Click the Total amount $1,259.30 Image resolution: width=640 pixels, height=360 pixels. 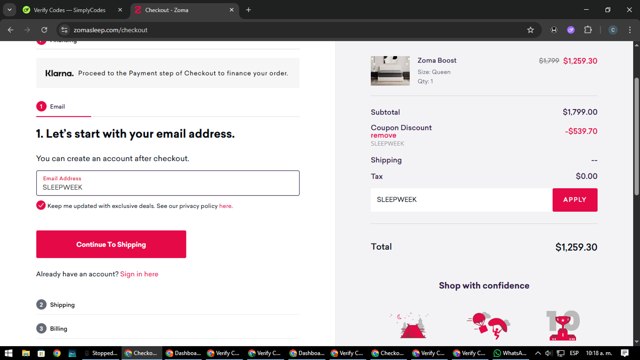click(x=576, y=247)
